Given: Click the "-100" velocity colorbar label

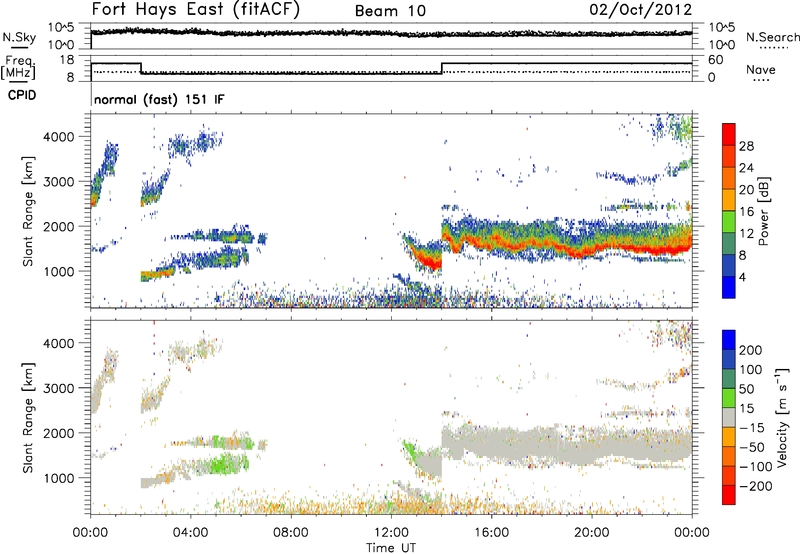Looking at the screenshot, I should pyautogui.click(x=756, y=467).
